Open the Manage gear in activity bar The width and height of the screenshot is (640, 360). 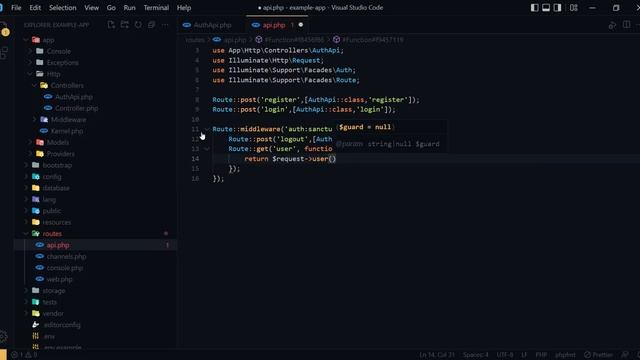pos(4,336)
